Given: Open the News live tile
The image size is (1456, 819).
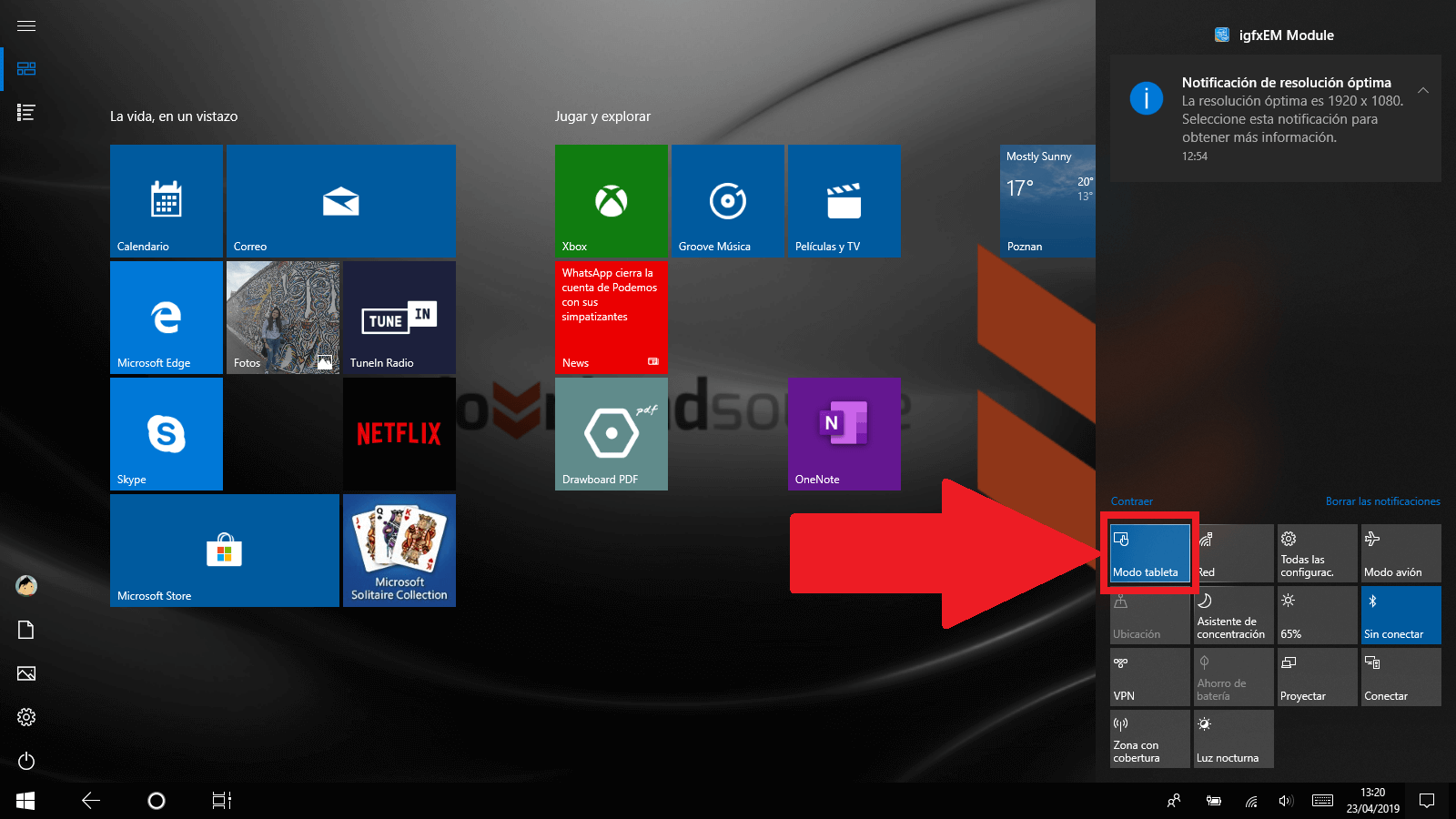Looking at the screenshot, I should 612,318.
